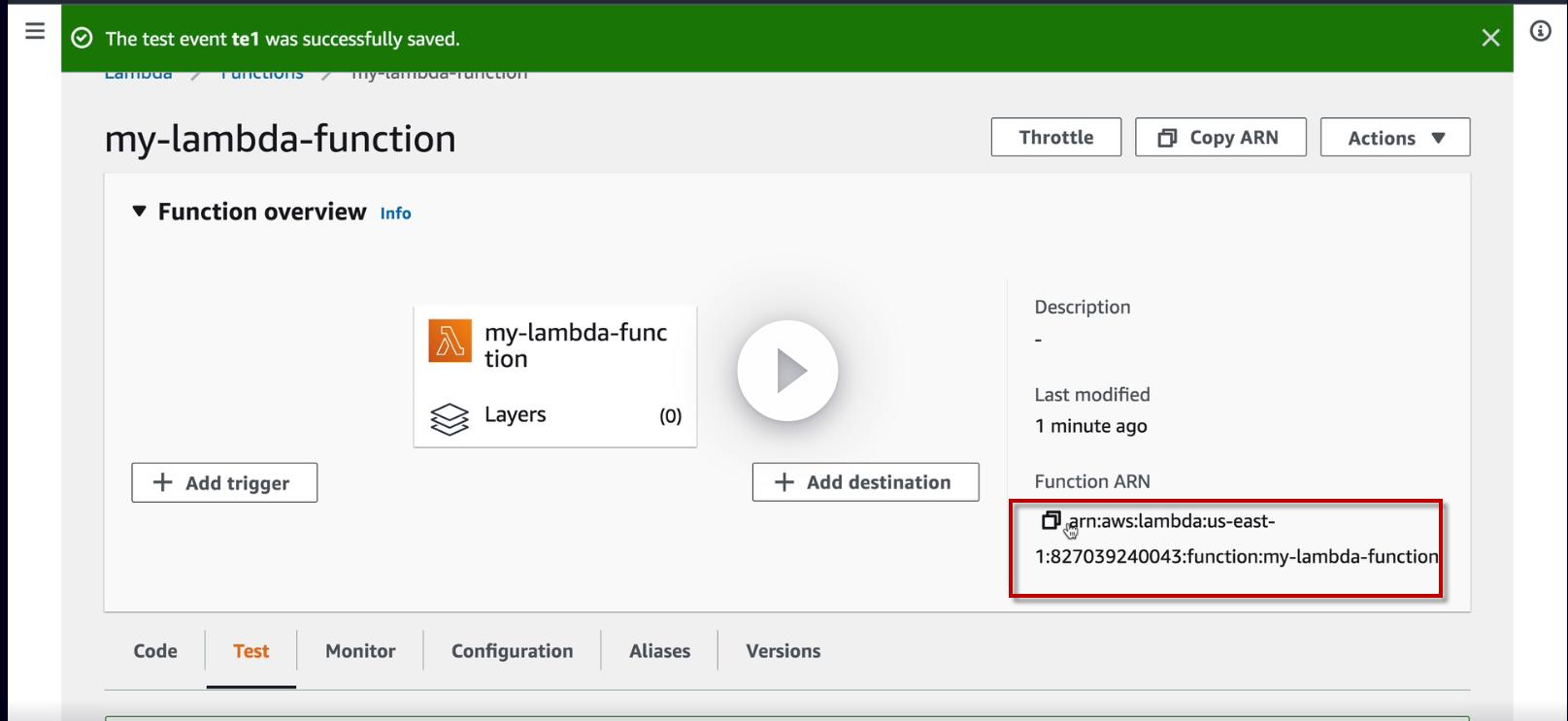The height and width of the screenshot is (721, 1568).
Task: Open the Monitor tab
Action: [360, 651]
